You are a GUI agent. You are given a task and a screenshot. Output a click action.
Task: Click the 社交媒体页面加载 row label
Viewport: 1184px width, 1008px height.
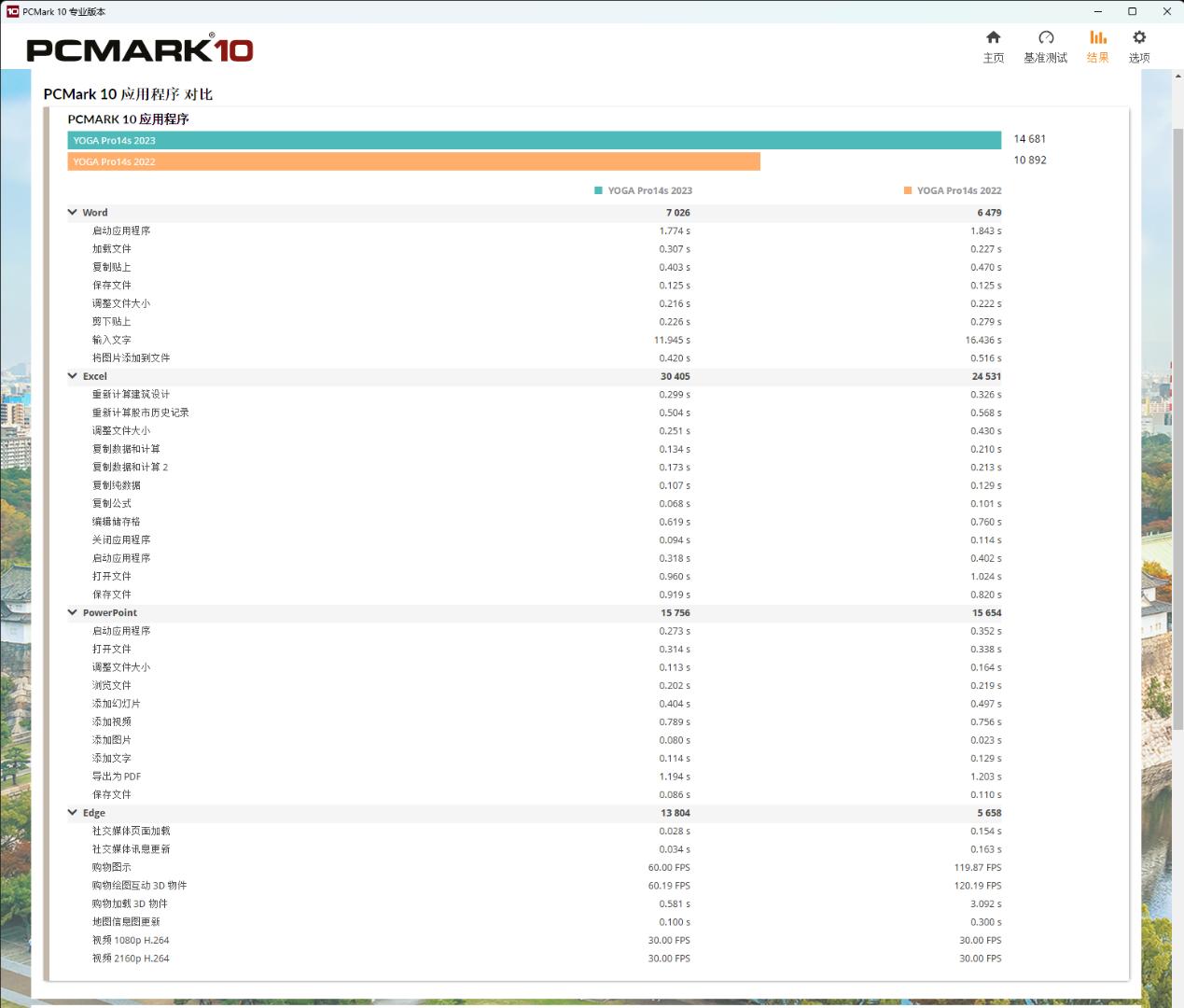[132, 832]
